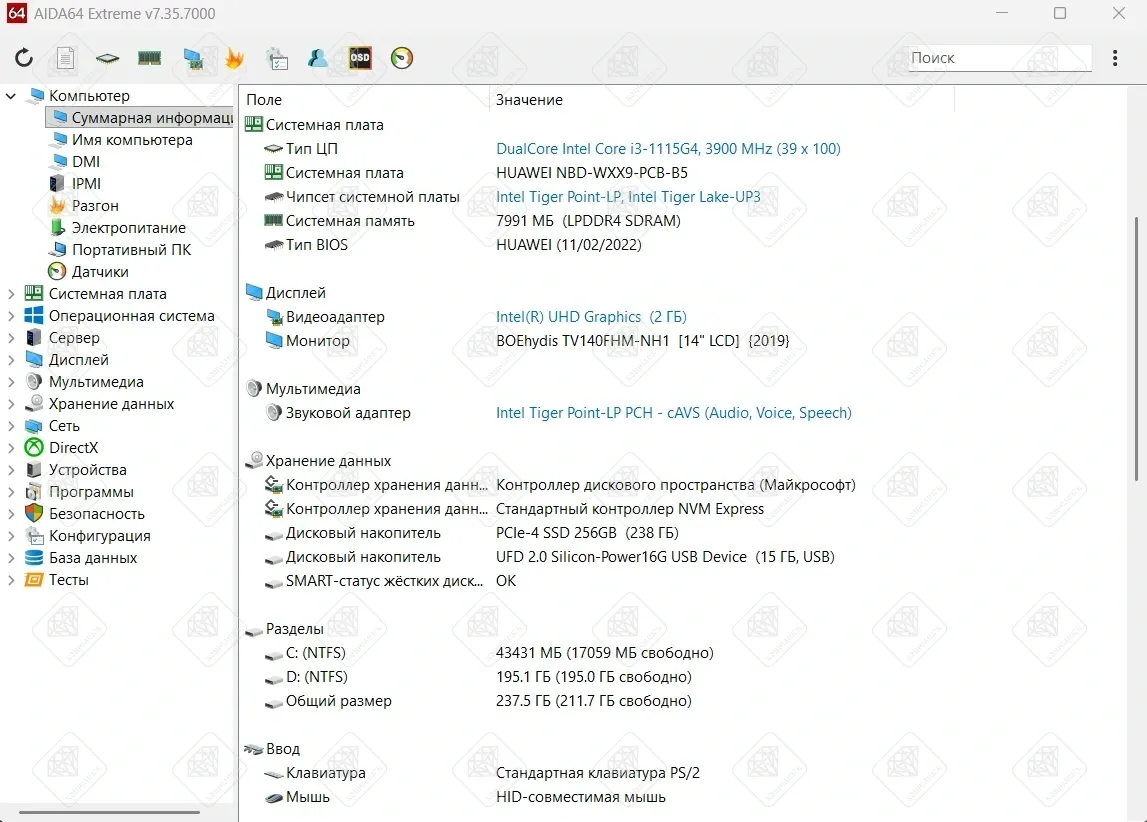Expand the Системная плата tree node
Image resolution: width=1147 pixels, height=822 pixels.
pyautogui.click(x=11, y=294)
